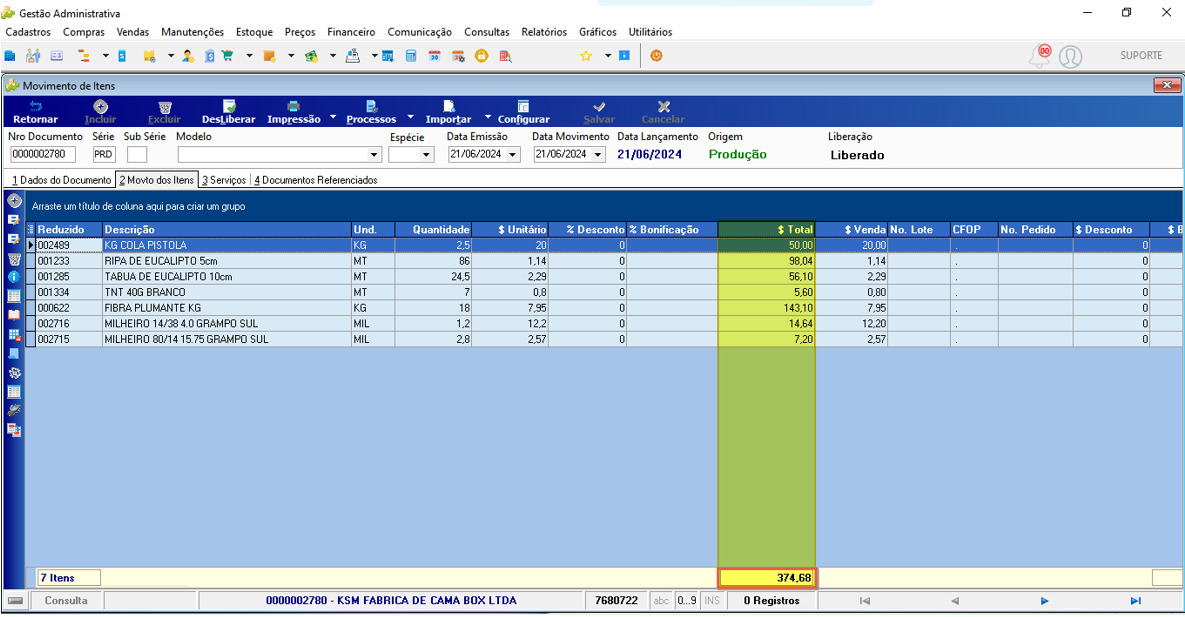The width and height of the screenshot is (1185, 617).
Task: Expand the Data Movimento date dropdown
Action: pyautogui.click(x=598, y=154)
